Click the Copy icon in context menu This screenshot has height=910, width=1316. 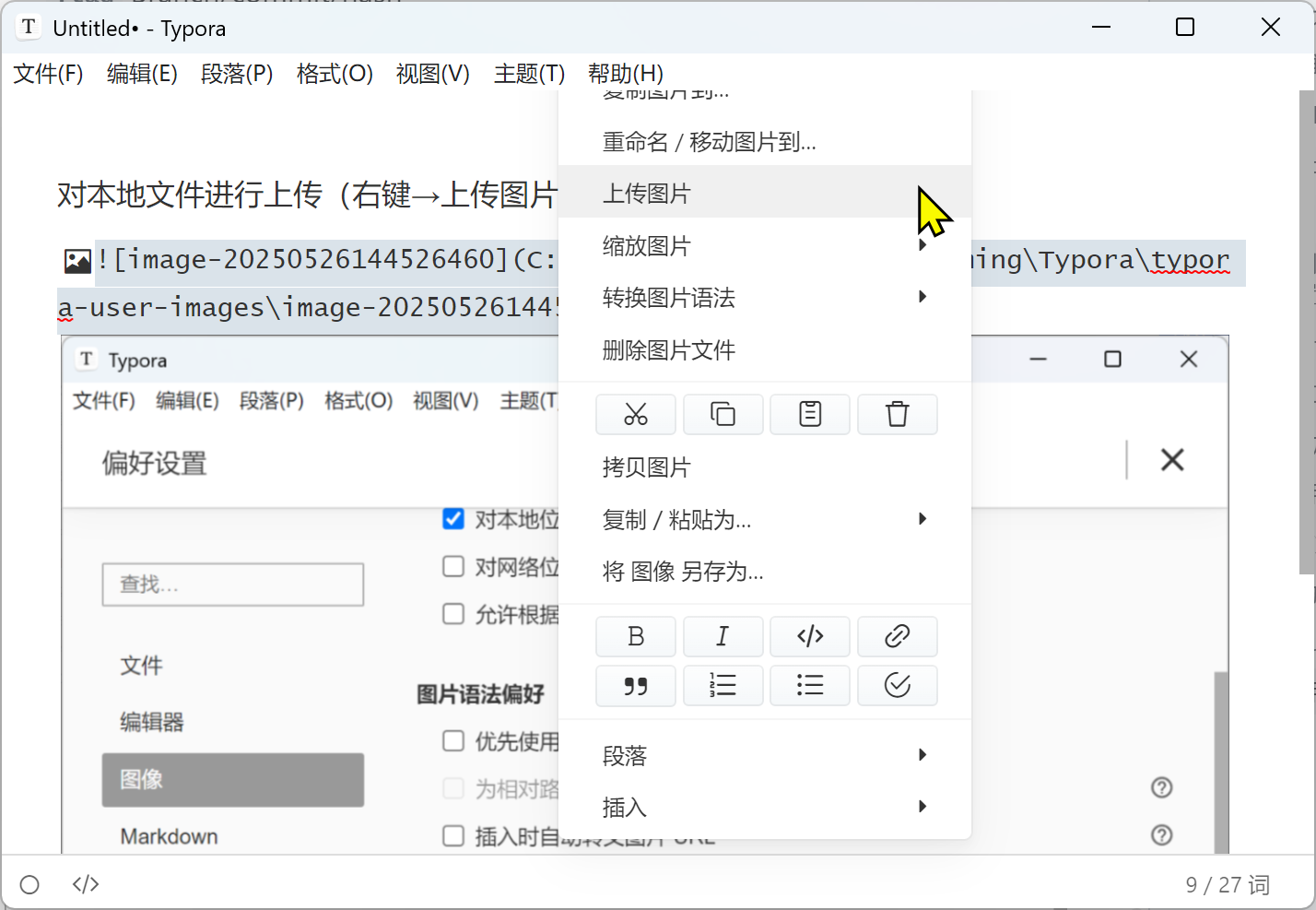[x=723, y=415]
